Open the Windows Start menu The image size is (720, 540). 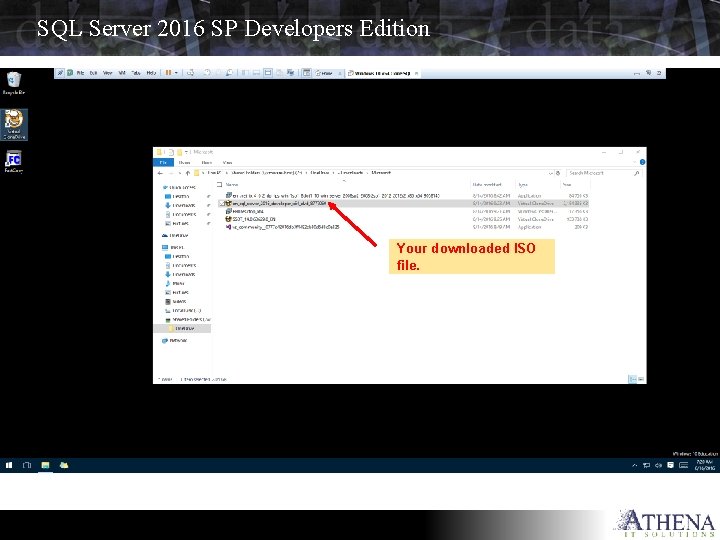(9, 465)
